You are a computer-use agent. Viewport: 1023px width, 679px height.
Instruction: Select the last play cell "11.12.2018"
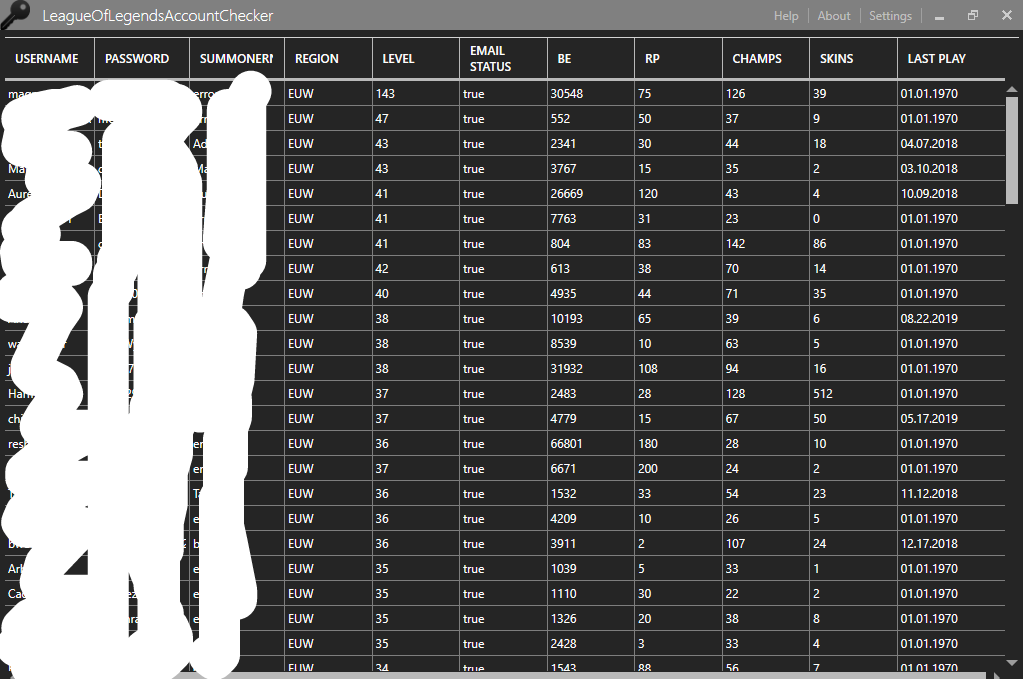coord(951,494)
